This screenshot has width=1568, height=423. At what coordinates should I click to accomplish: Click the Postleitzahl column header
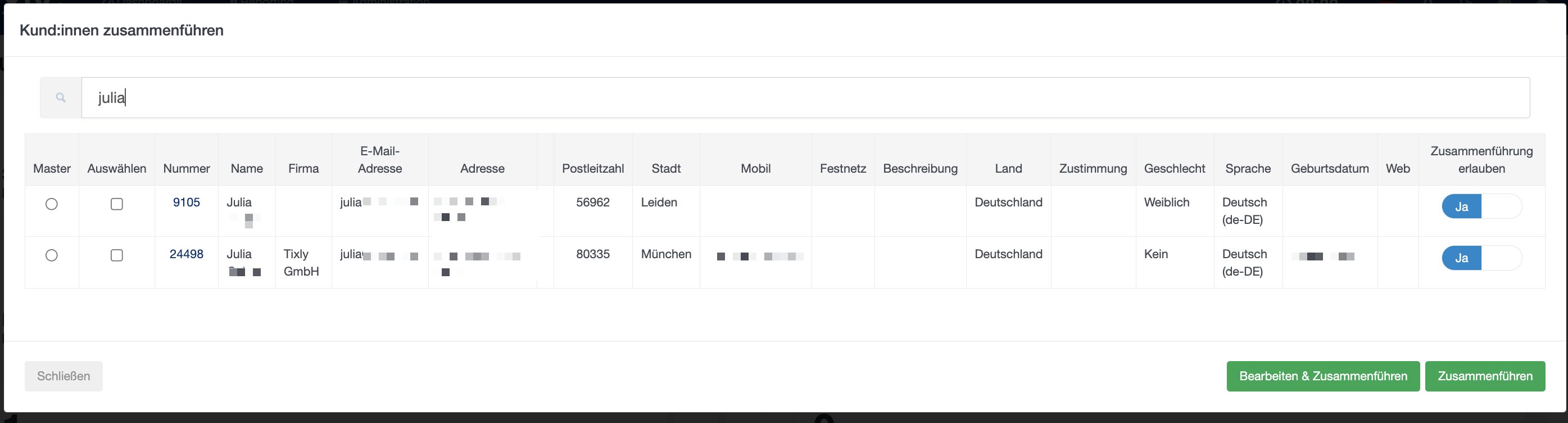click(593, 168)
